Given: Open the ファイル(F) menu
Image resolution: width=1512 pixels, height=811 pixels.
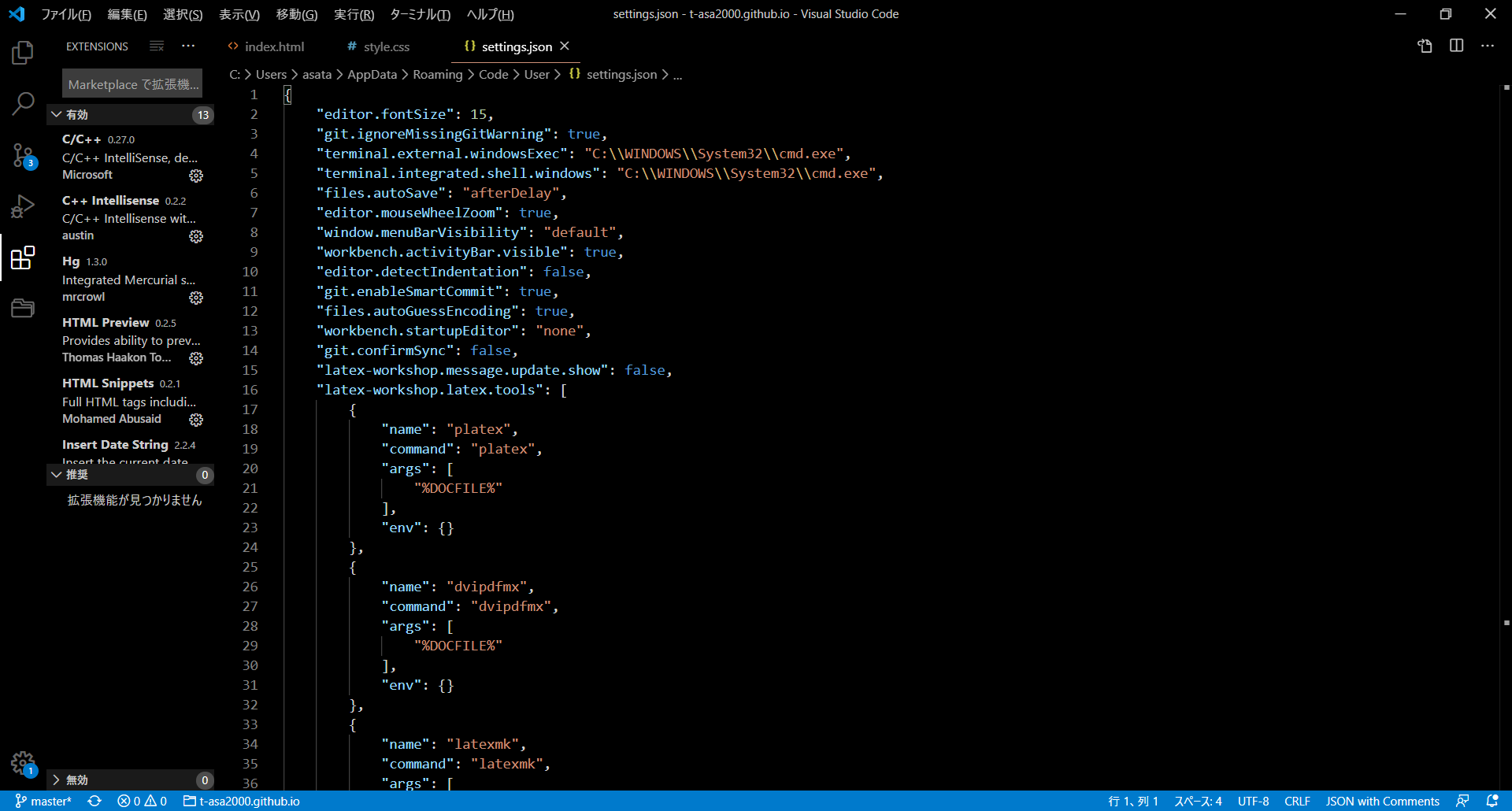Looking at the screenshot, I should click(66, 14).
